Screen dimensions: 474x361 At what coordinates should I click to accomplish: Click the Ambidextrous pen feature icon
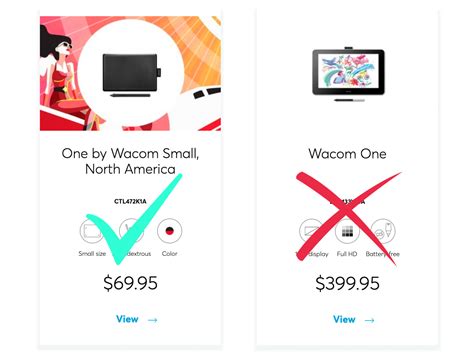tap(131, 231)
